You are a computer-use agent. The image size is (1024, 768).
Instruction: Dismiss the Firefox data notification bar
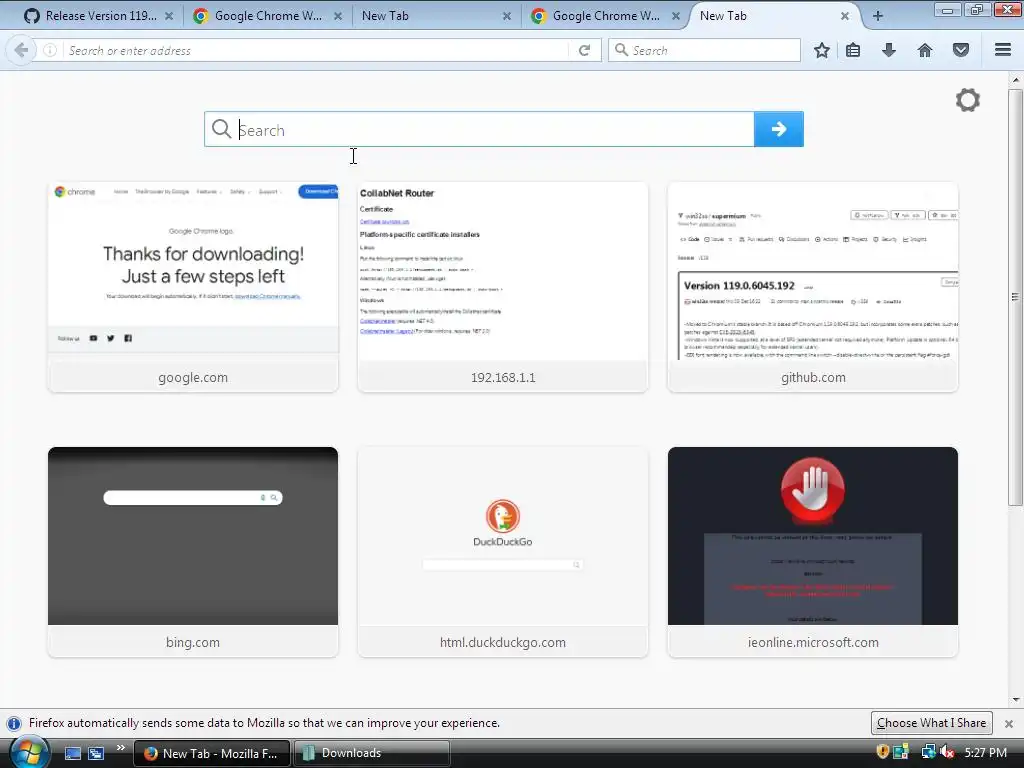[1009, 724]
